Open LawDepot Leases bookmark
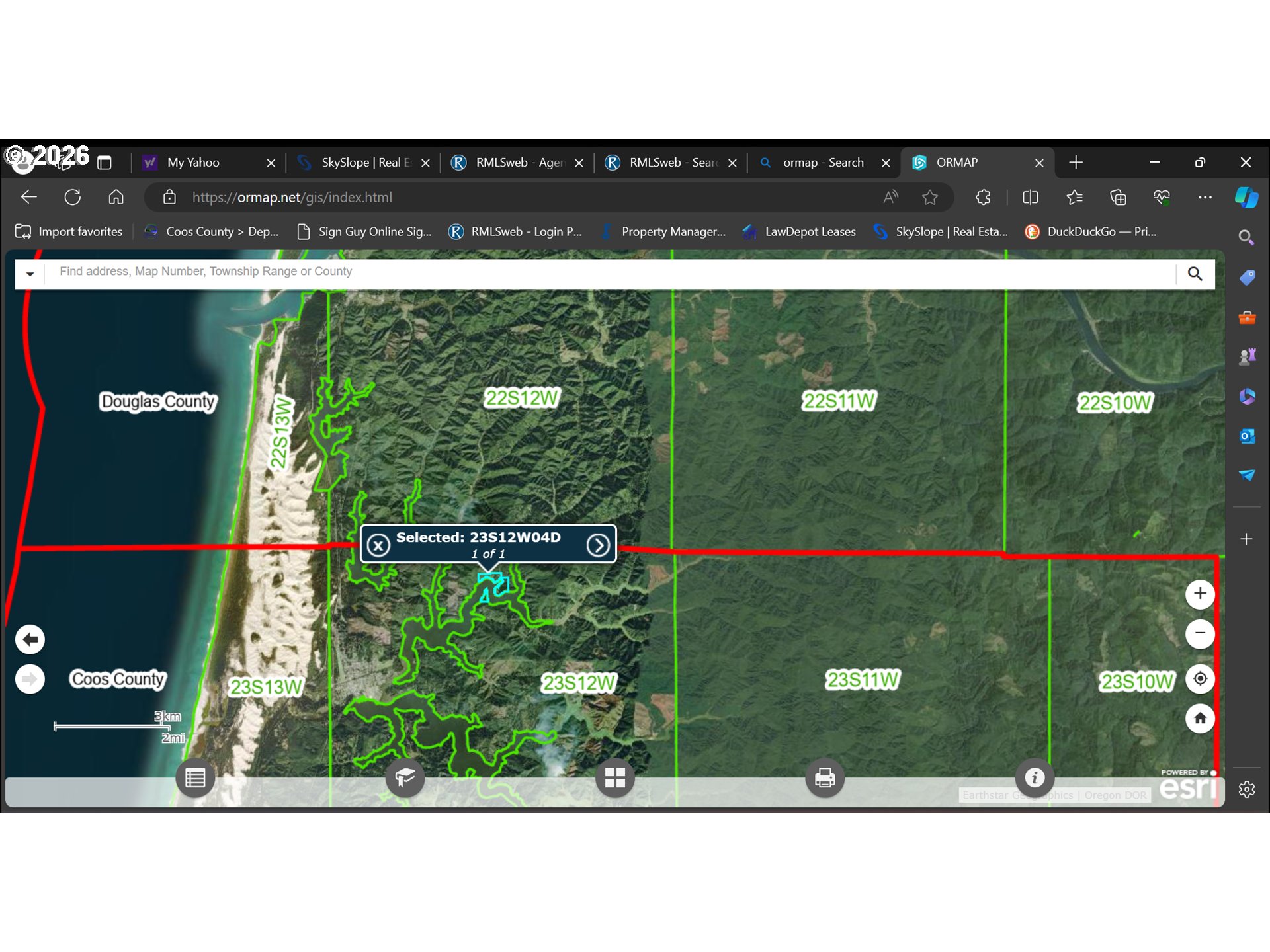 coord(800,232)
